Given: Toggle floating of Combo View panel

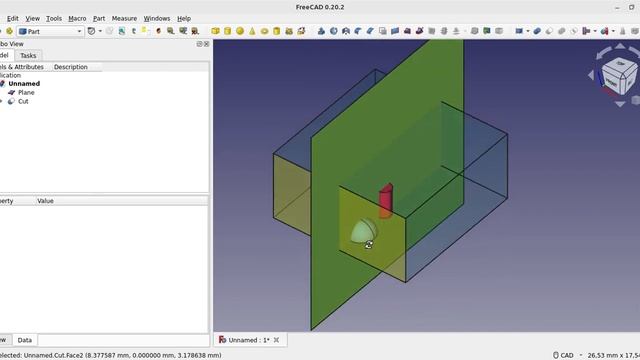Looking at the screenshot, I should 199,44.
